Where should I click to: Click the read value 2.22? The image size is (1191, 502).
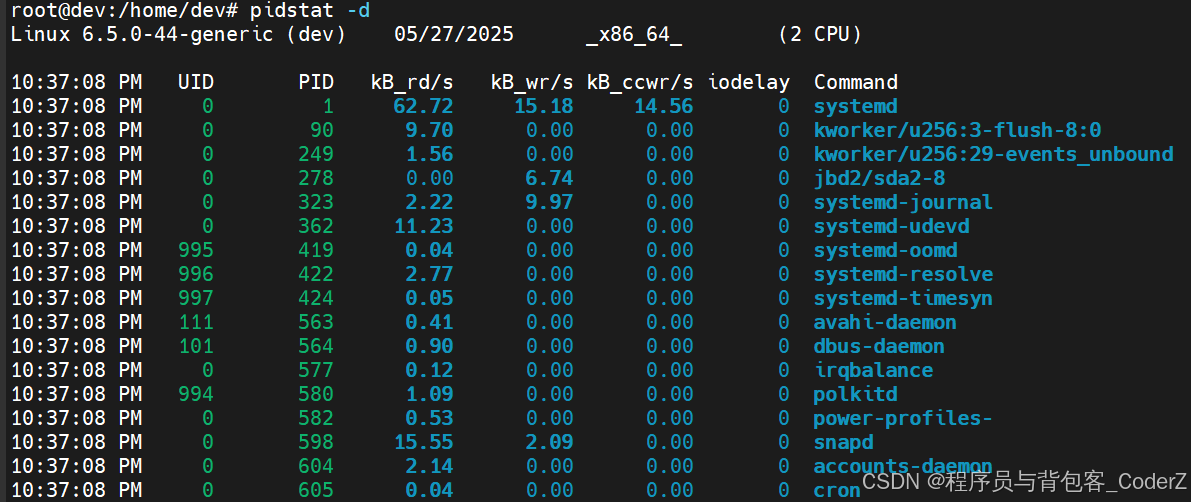(429, 202)
